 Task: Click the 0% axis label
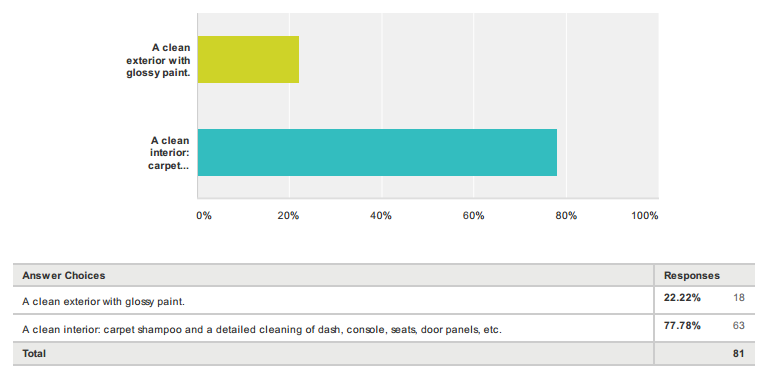203,216
